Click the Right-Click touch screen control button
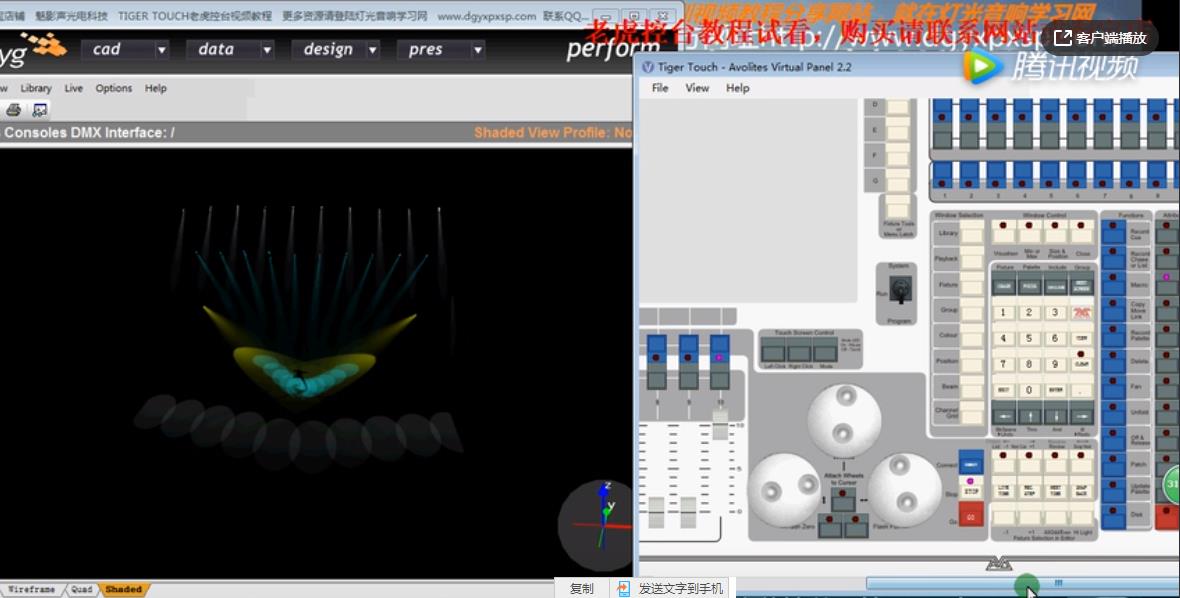 point(799,351)
